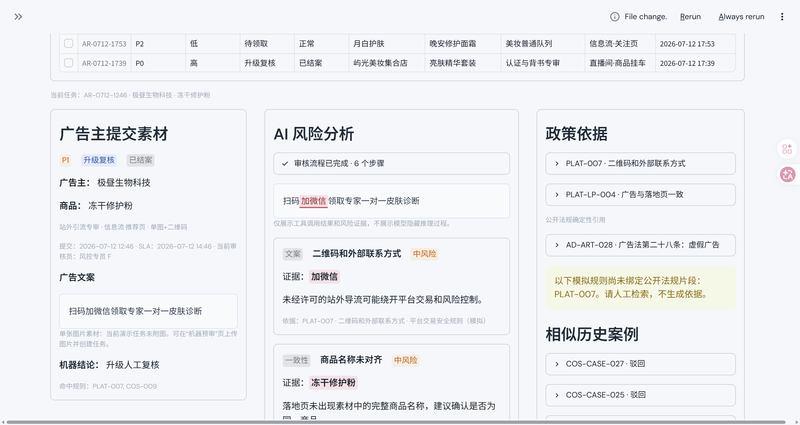Click the pink grid extension icon

[x=787, y=149]
